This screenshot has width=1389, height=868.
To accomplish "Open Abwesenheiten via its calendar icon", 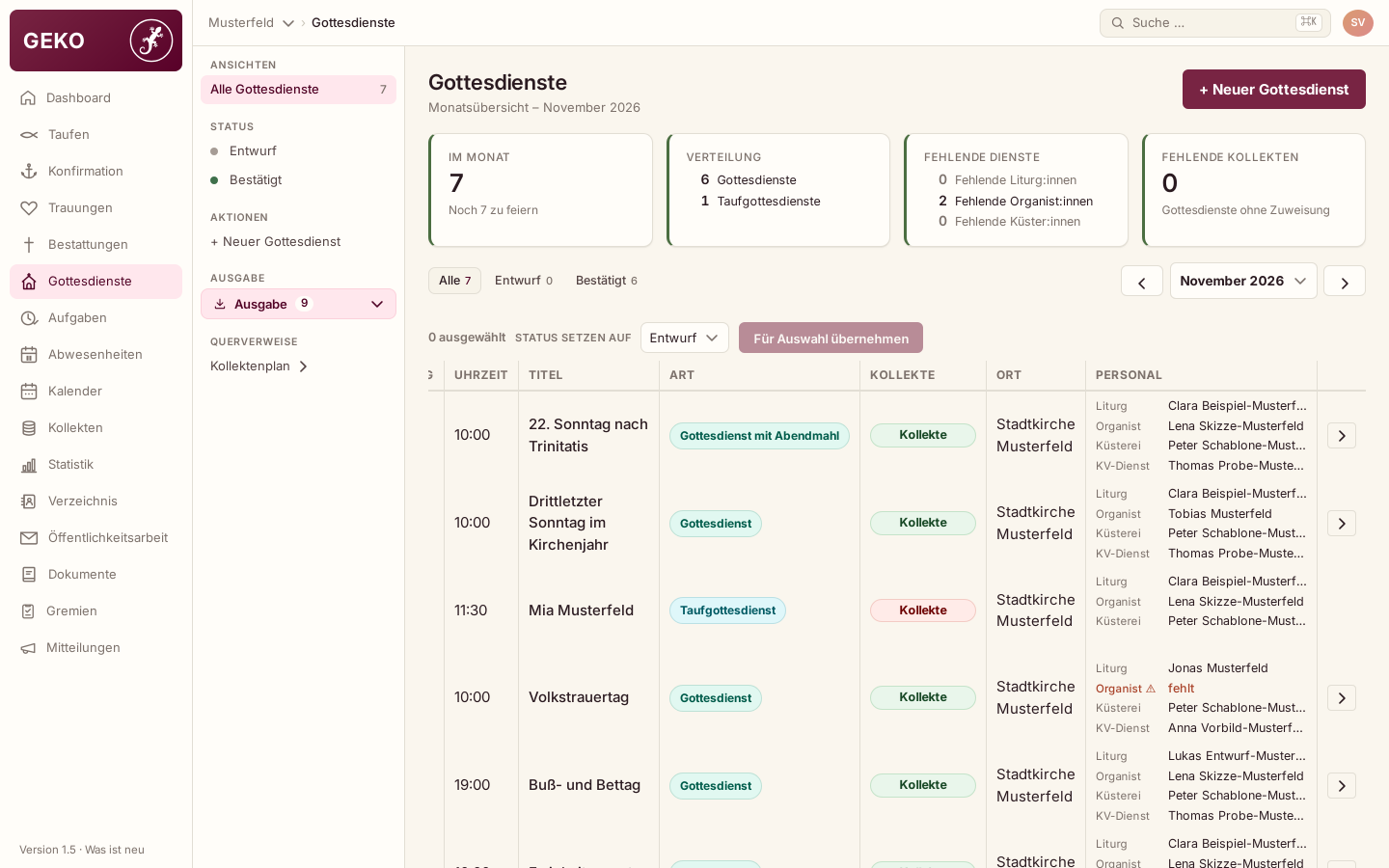I will tap(29, 355).
